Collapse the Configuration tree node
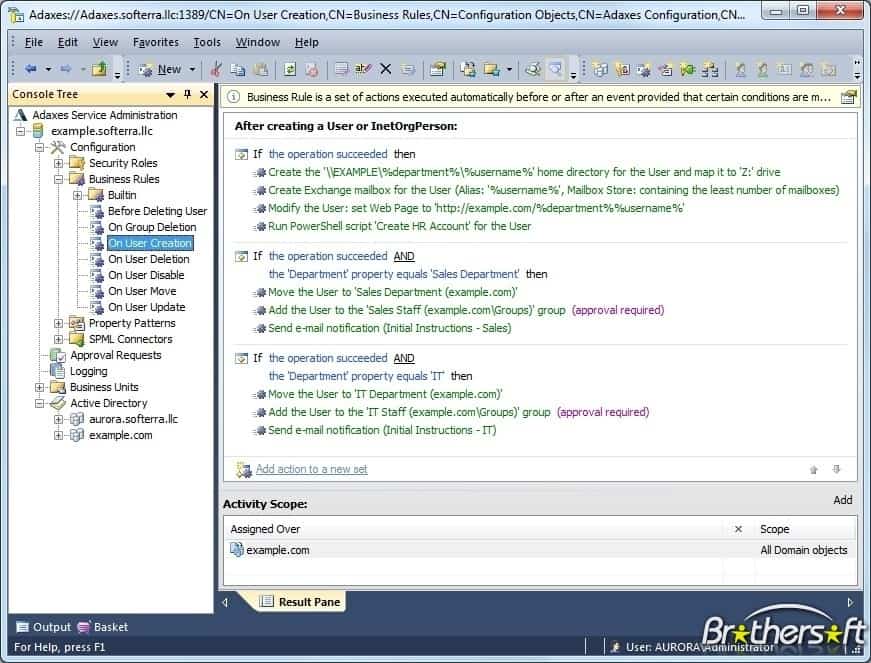Screen dimensions: 871x663 pyautogui.click(x=39, y=148)
